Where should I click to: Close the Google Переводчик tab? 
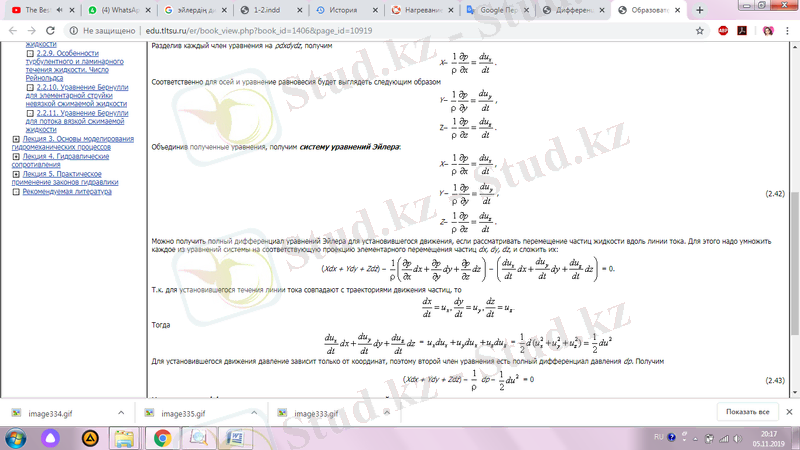[x=527, y=10]
